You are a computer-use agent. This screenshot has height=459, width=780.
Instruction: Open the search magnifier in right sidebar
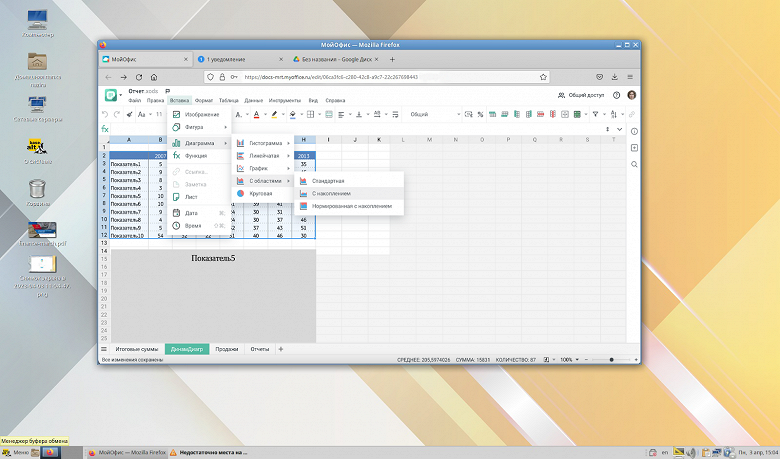coord(632,165)
